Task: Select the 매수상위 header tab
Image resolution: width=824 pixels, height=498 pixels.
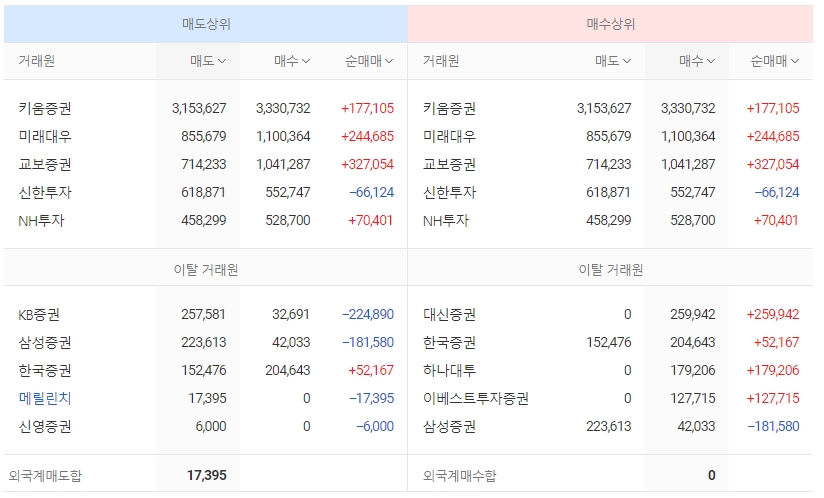Action: 611,24
